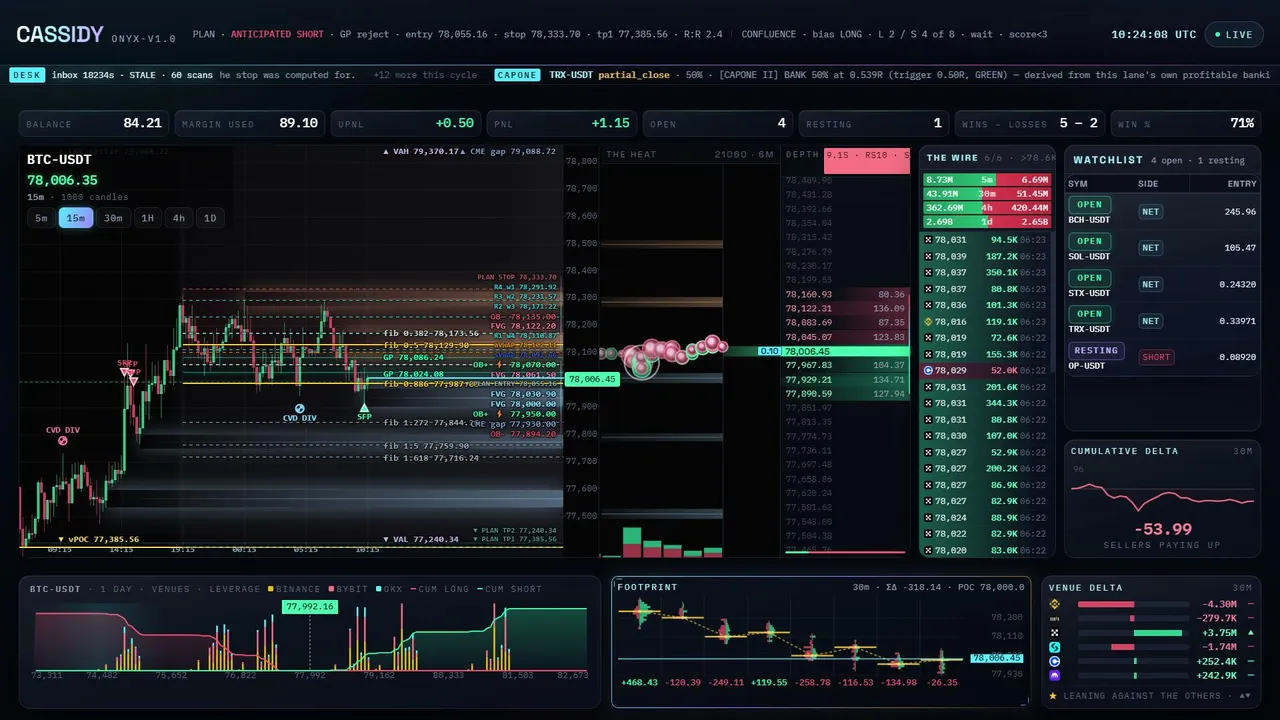Click the SIDE column header
Image resolution: width=1280 pixels, height=720 pixels.
pyautogui.click(x=1149, y=184)
